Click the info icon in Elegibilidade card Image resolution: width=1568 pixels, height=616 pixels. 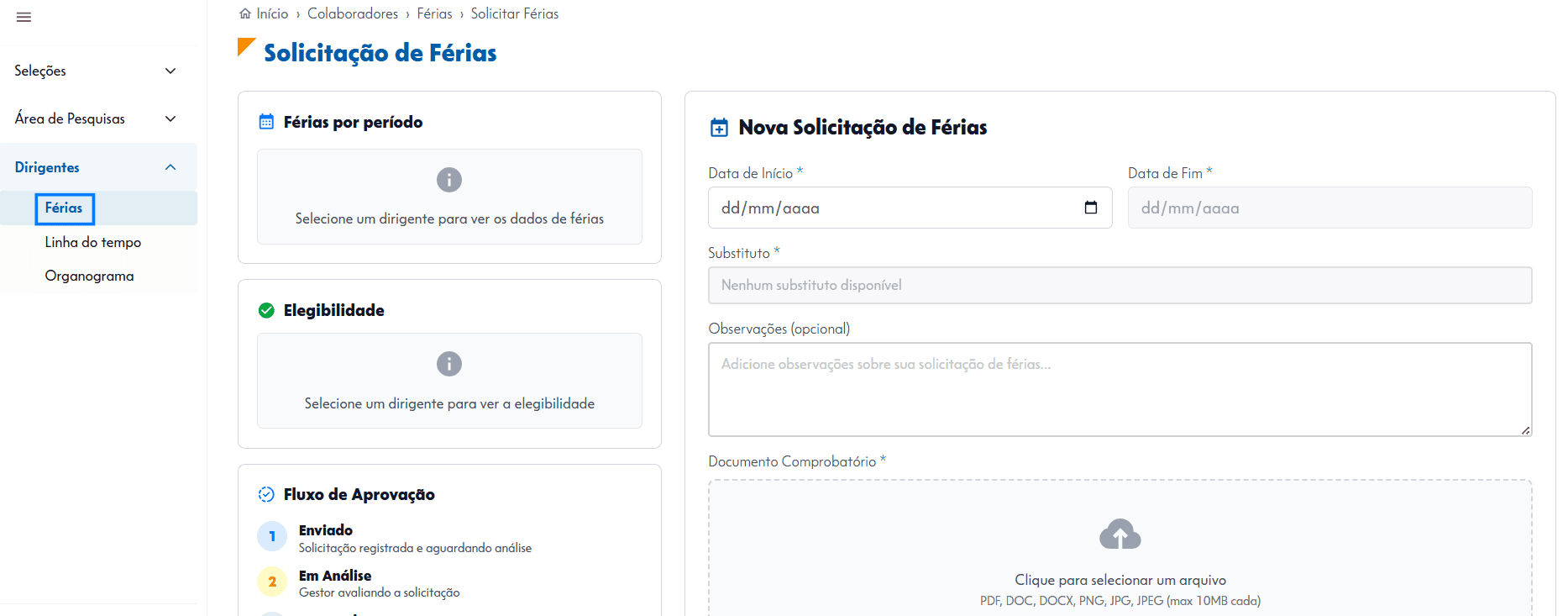click(x=449, y=364)
